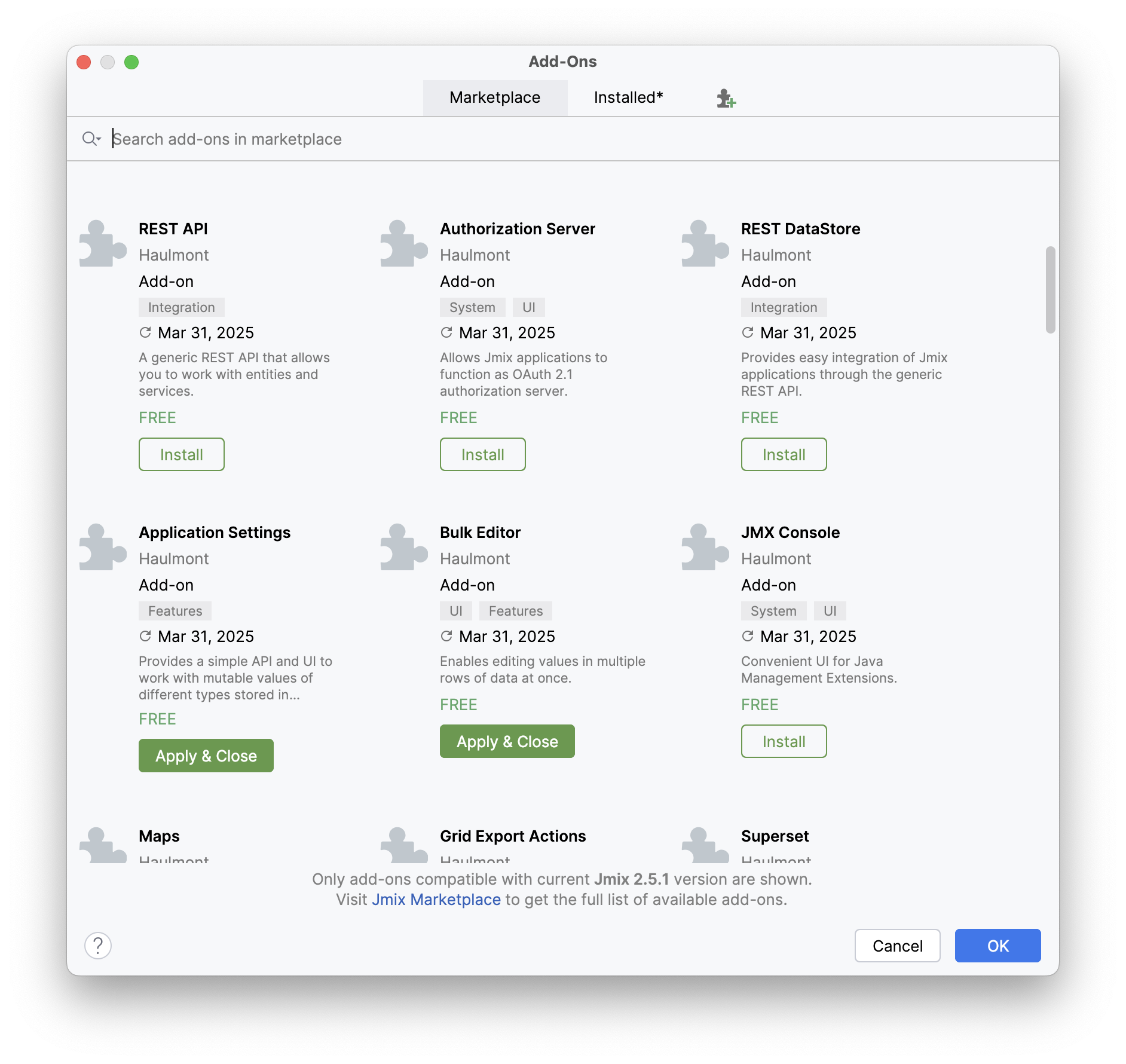The image size is (1126, 1064).
Task: Click the Authorization Server add-on icon
Action: [404, 244]
